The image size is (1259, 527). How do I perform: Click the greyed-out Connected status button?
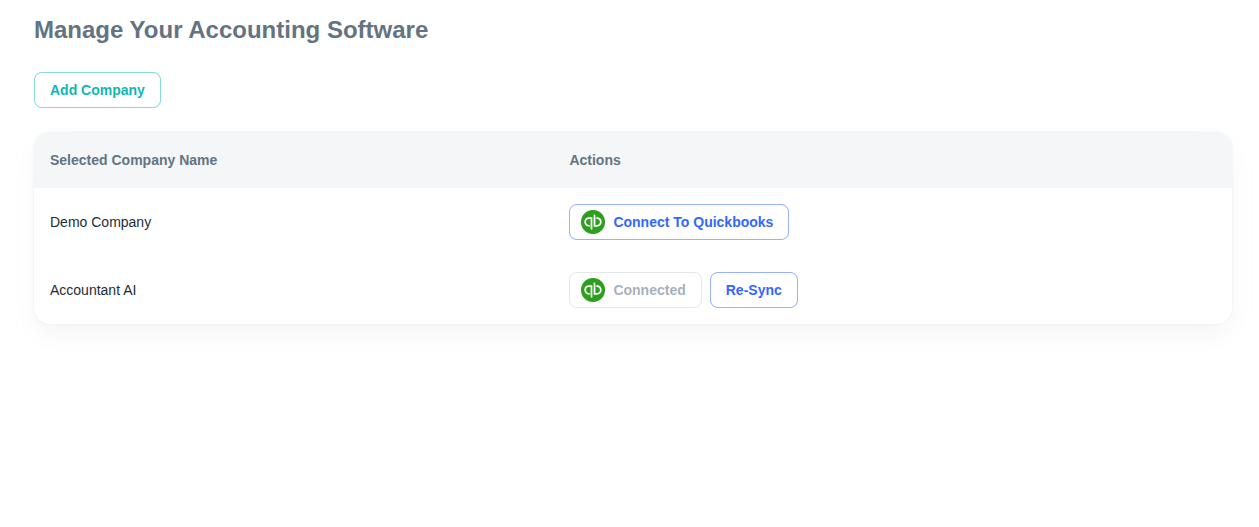pos(635,290)
